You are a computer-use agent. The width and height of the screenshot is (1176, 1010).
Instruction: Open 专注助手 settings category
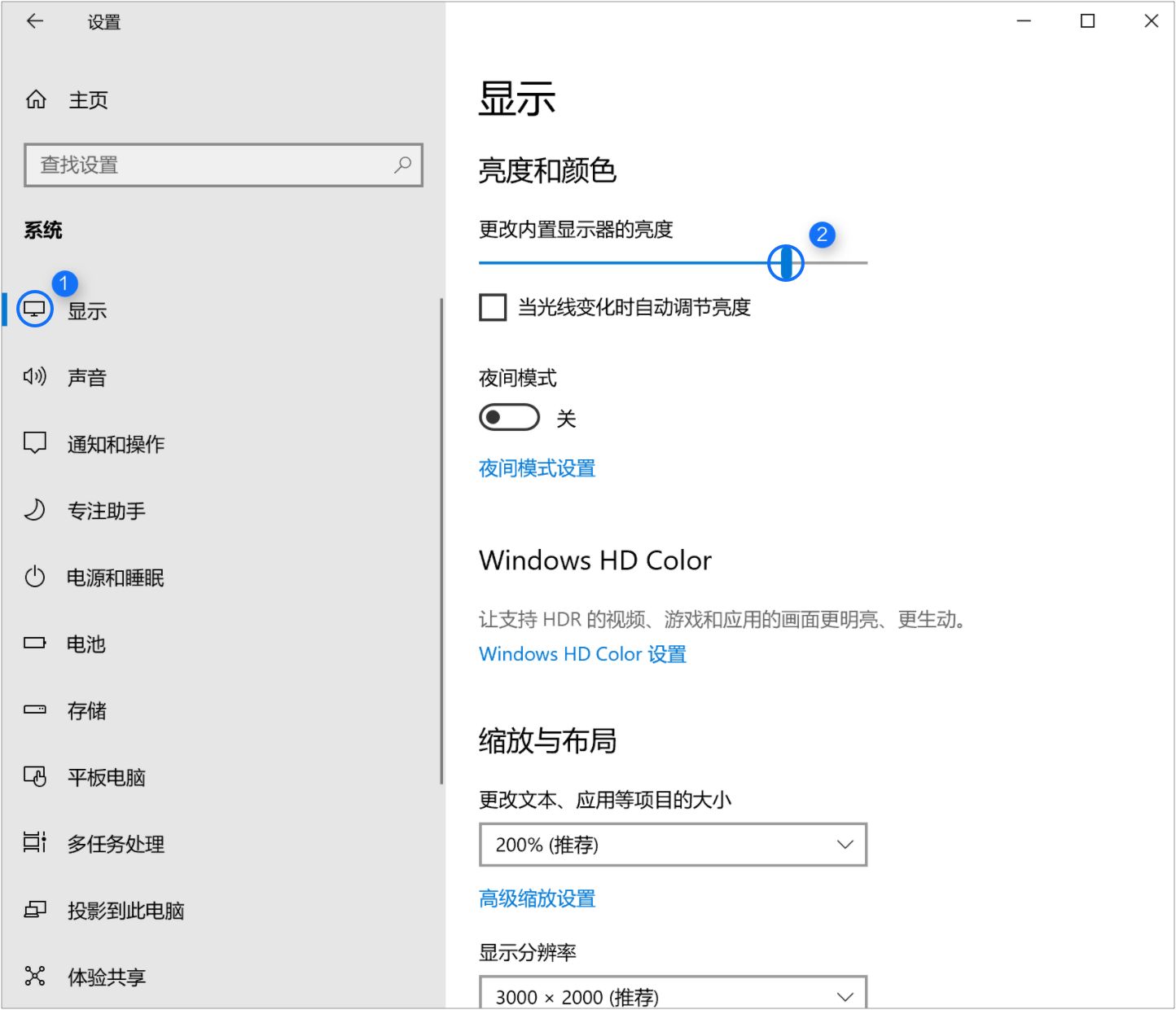click(x=106, y=511)
